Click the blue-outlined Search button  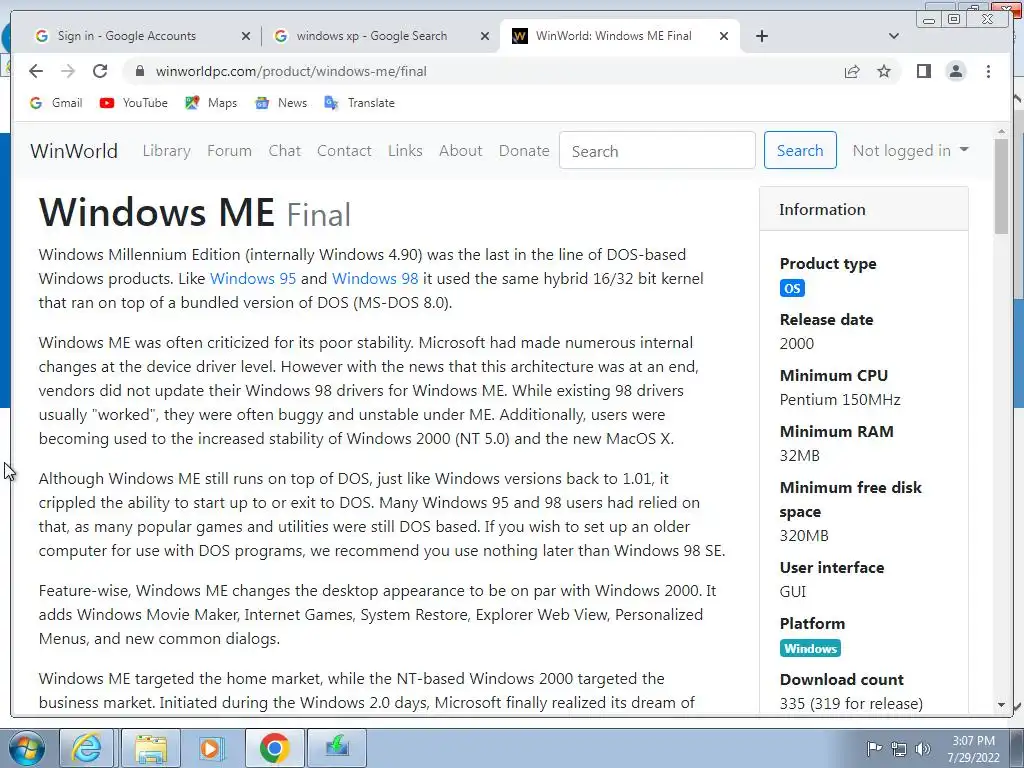pyautogui.click(x=800, y=150)
